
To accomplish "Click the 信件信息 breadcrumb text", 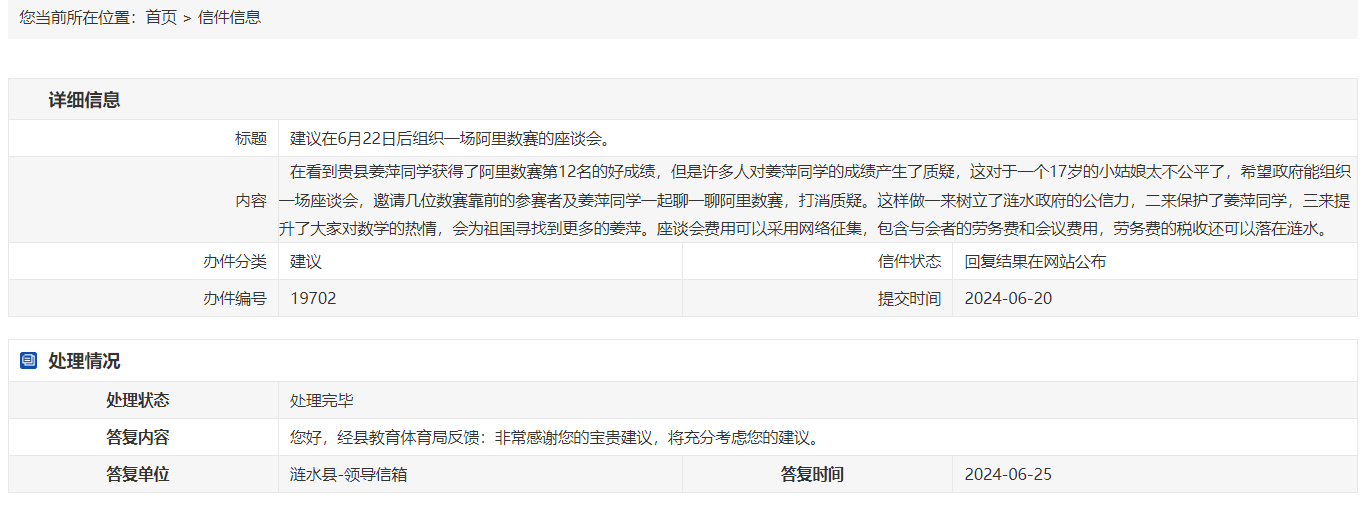I will [229, 17].
